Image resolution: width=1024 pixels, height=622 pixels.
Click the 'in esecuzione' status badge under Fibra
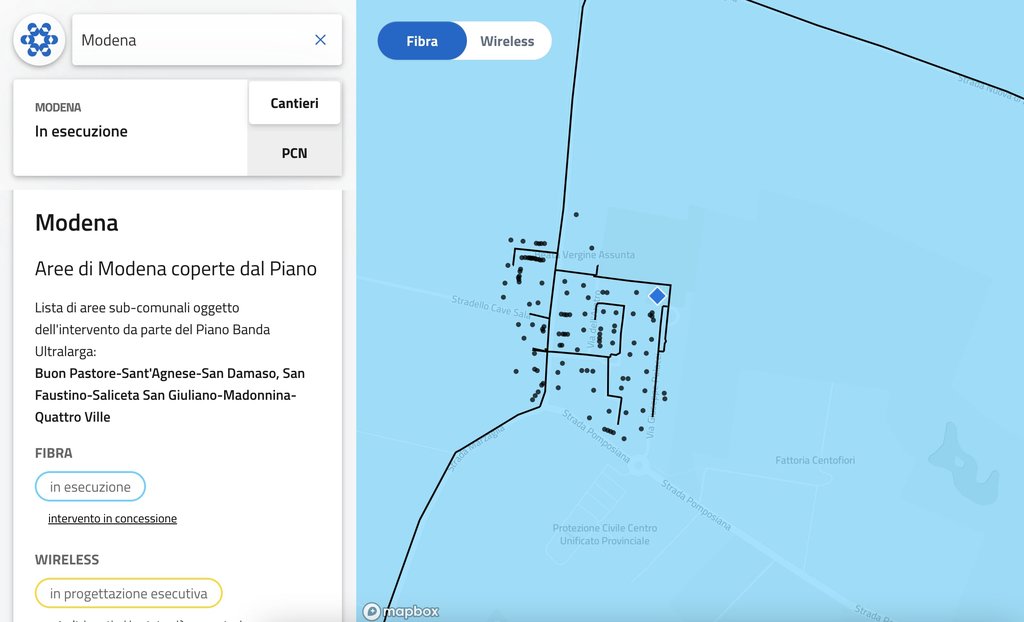(x=90, y=487)
